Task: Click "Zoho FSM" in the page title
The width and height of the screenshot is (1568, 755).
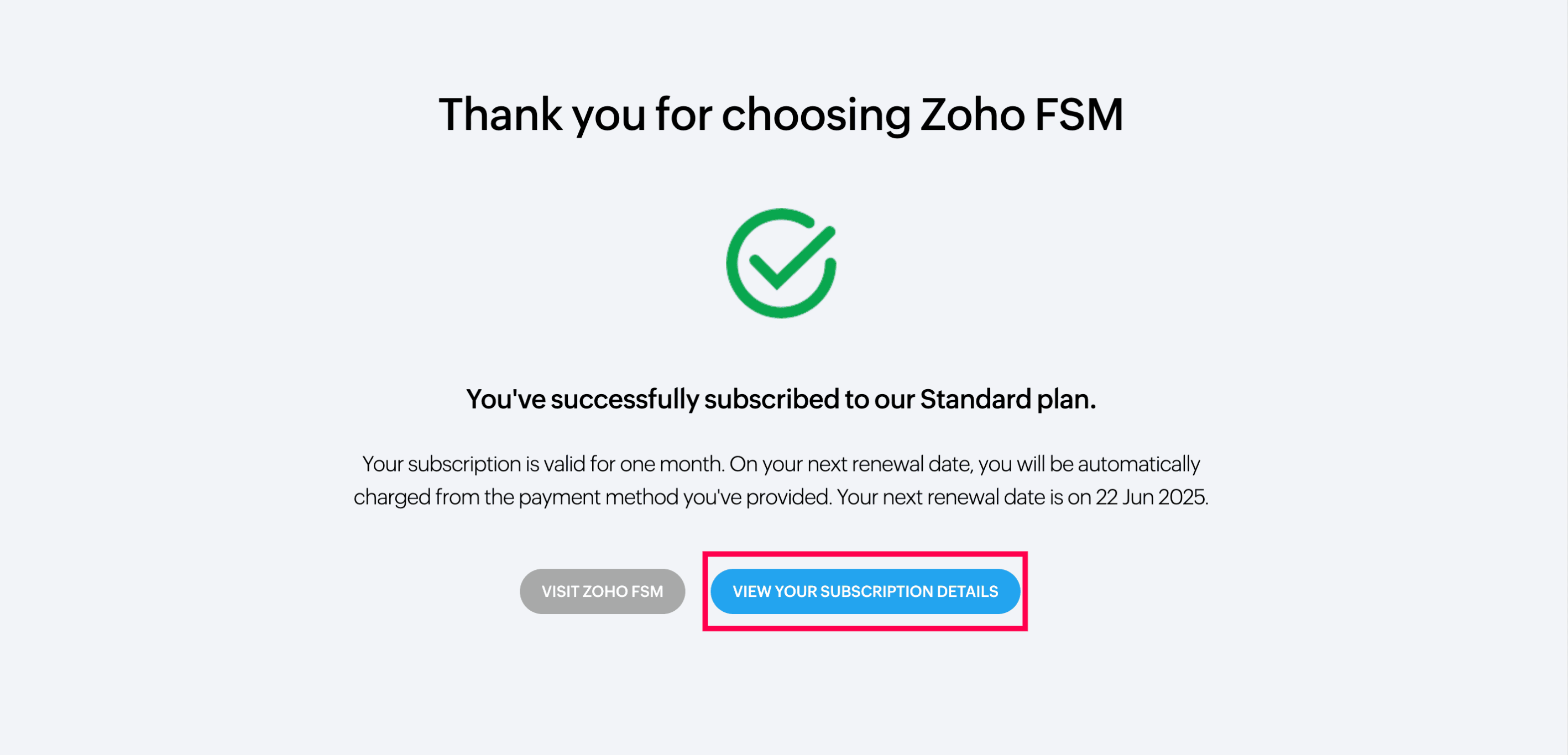Action: pos(1021,114)
